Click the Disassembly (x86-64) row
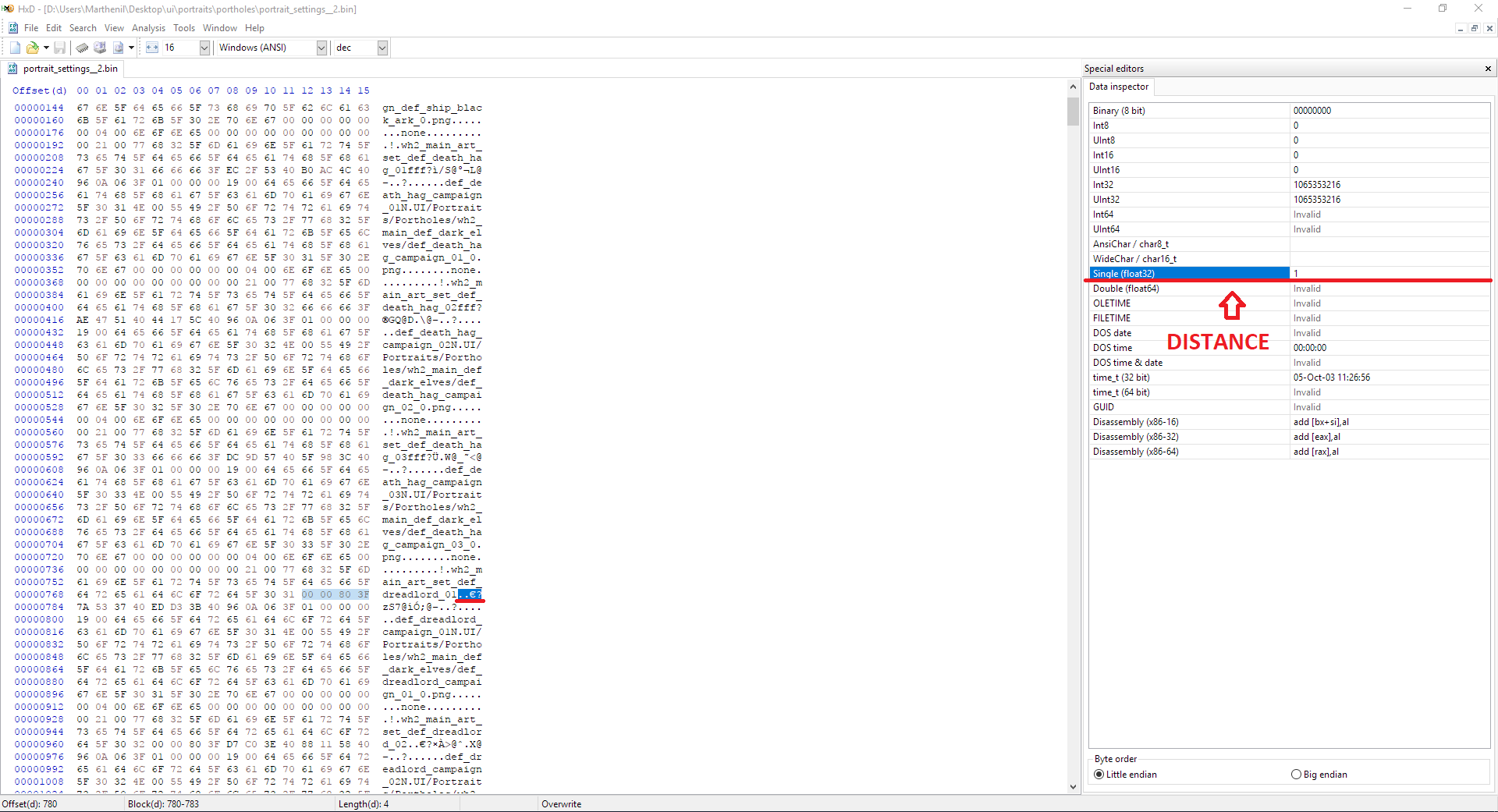The width and height of the screenshot is (1498, 812). (1290, 452)
